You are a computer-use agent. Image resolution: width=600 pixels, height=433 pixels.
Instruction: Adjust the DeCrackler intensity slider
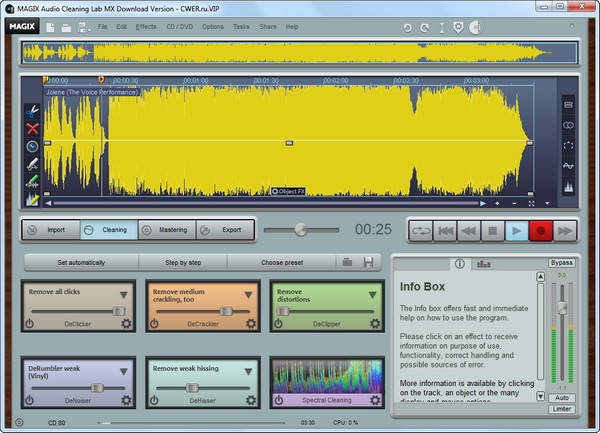[x=226, y=310]
